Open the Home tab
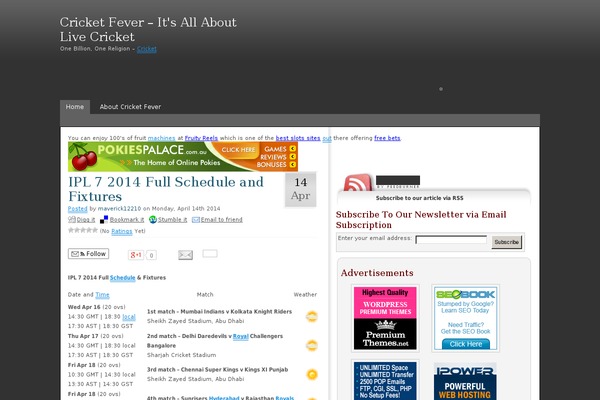The height and width of the screenshot is (400, 600). (75, 107)
